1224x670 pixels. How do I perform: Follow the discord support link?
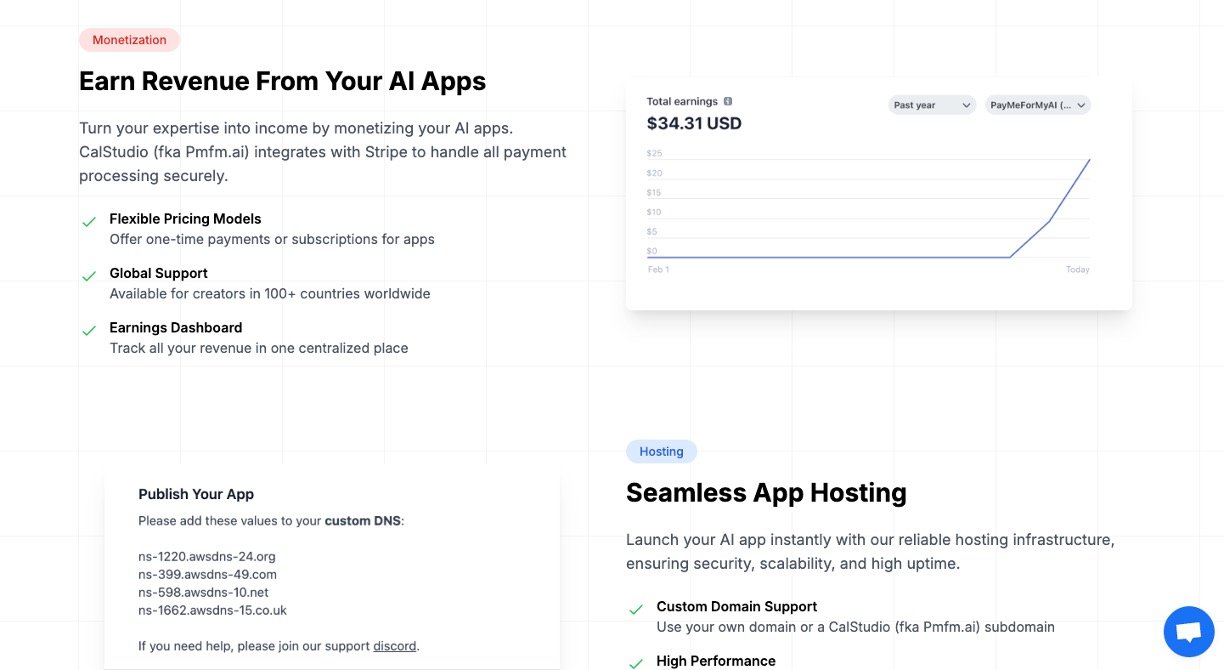click(394, 646)
